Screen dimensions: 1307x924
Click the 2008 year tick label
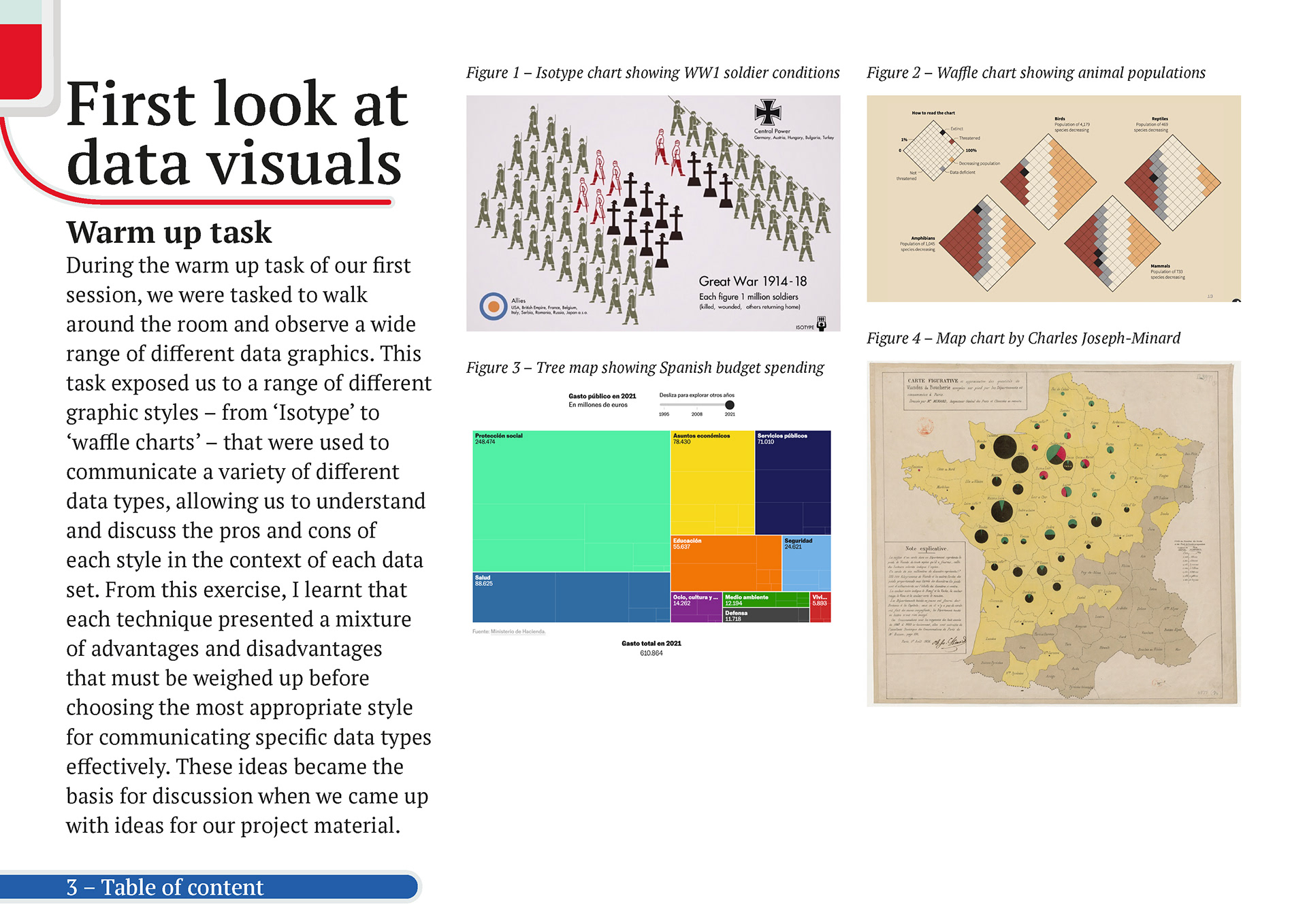click(697, 414)
